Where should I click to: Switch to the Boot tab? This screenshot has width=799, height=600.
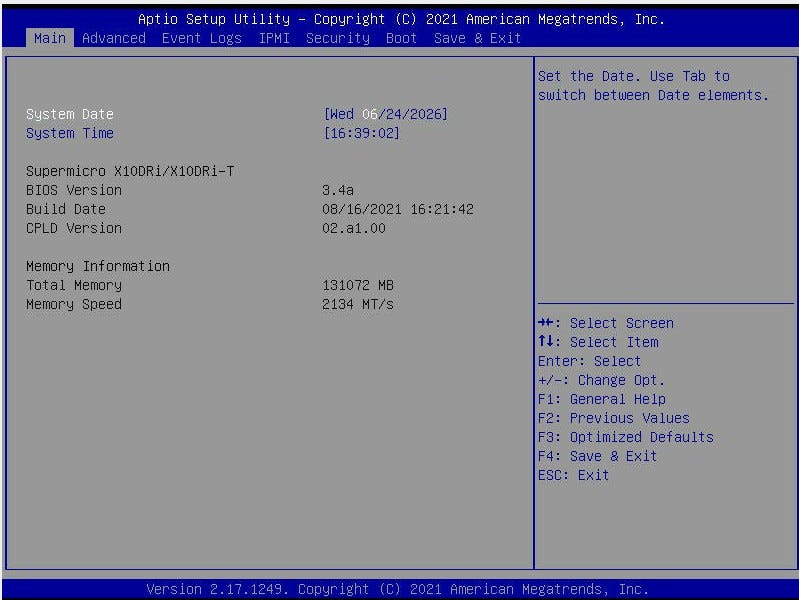(x=401, y=38)
